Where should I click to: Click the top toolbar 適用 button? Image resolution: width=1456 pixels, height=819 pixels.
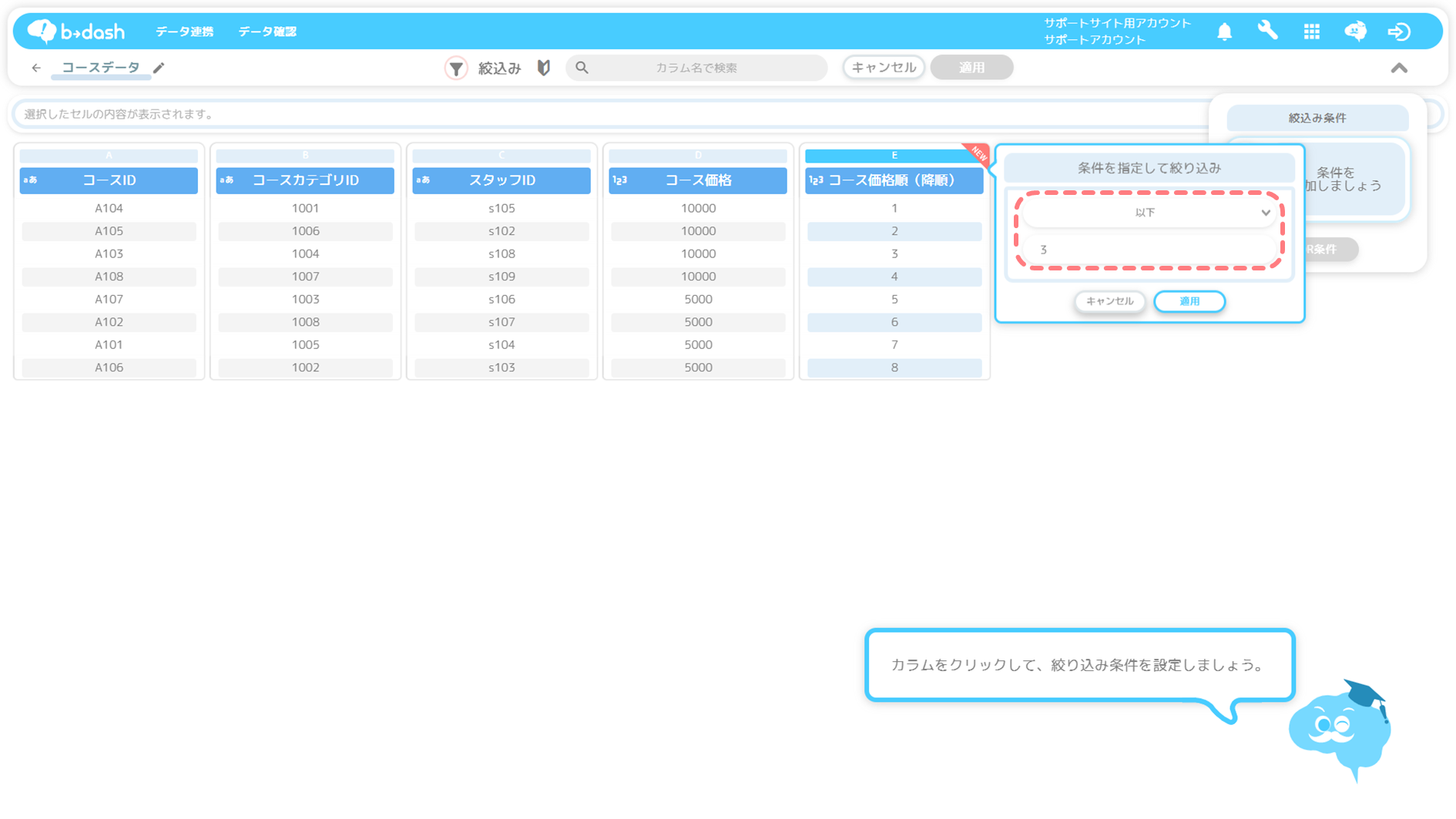[x=971, y=68]
